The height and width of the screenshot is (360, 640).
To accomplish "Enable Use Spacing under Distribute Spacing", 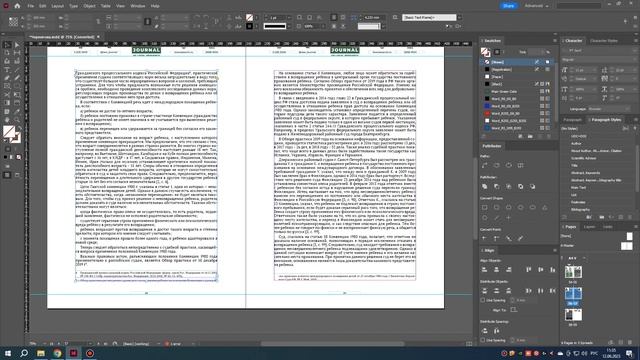I will coord(483,340).
